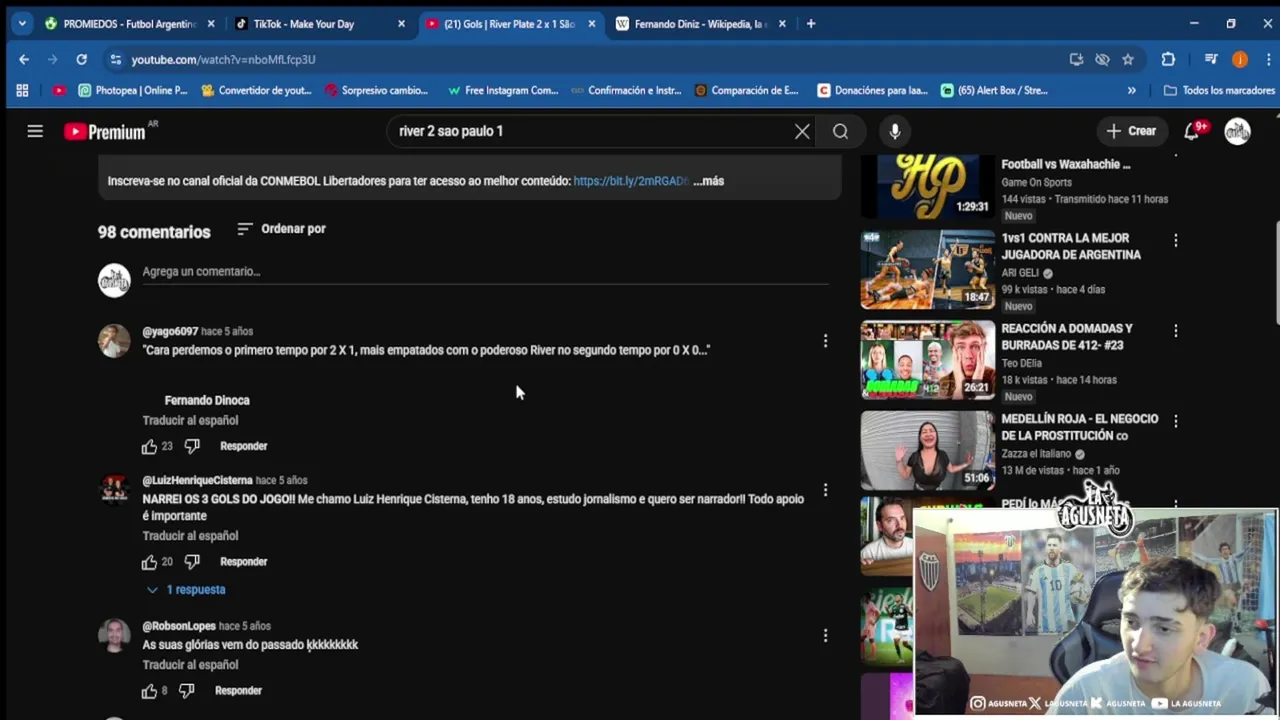The width and height of the screenshot is (1280, 720).
Task: Clear the search box with X icon
Action: [x=802, y=131]
